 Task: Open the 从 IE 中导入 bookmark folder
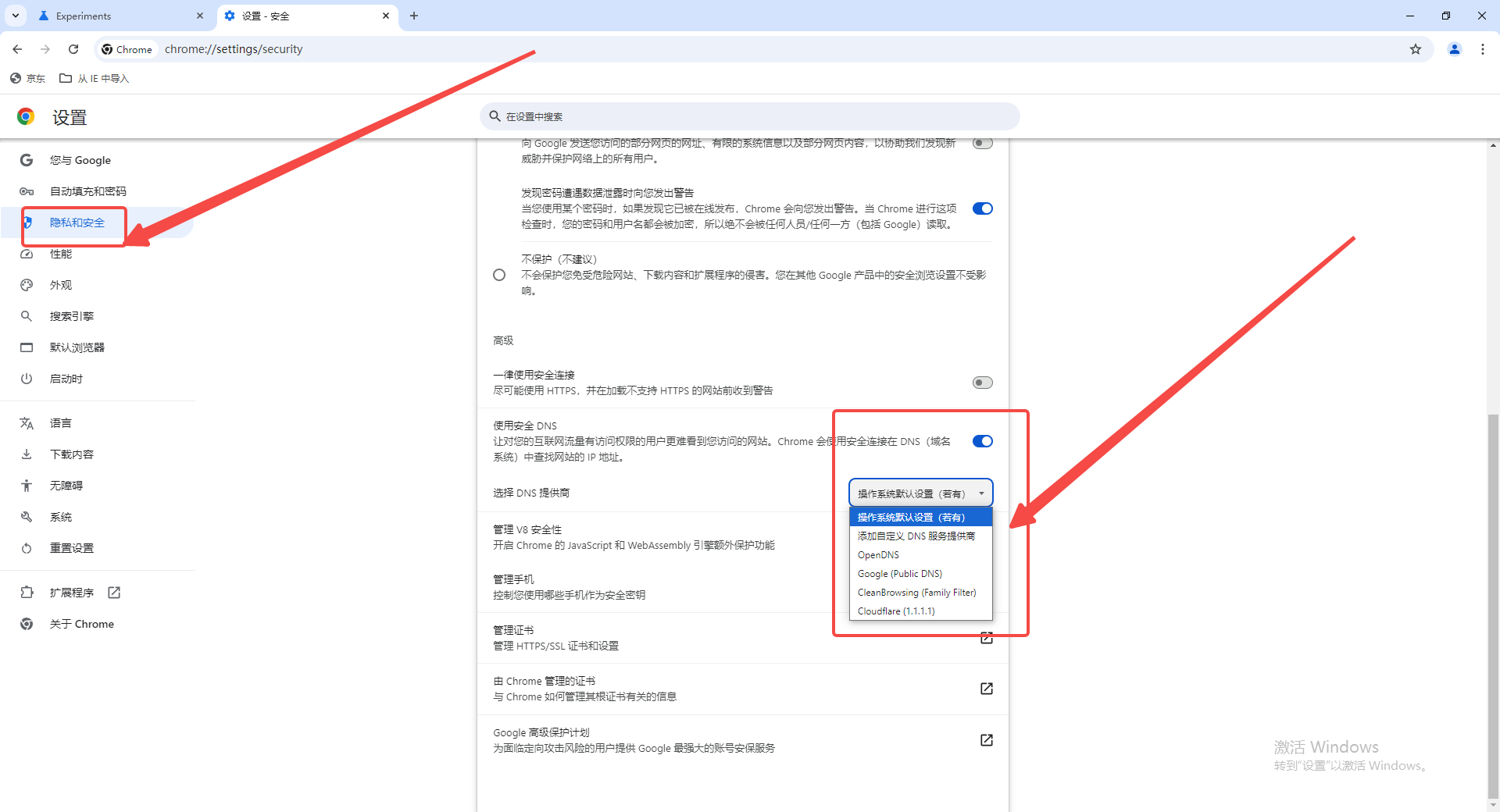click(x=95, y=78)
